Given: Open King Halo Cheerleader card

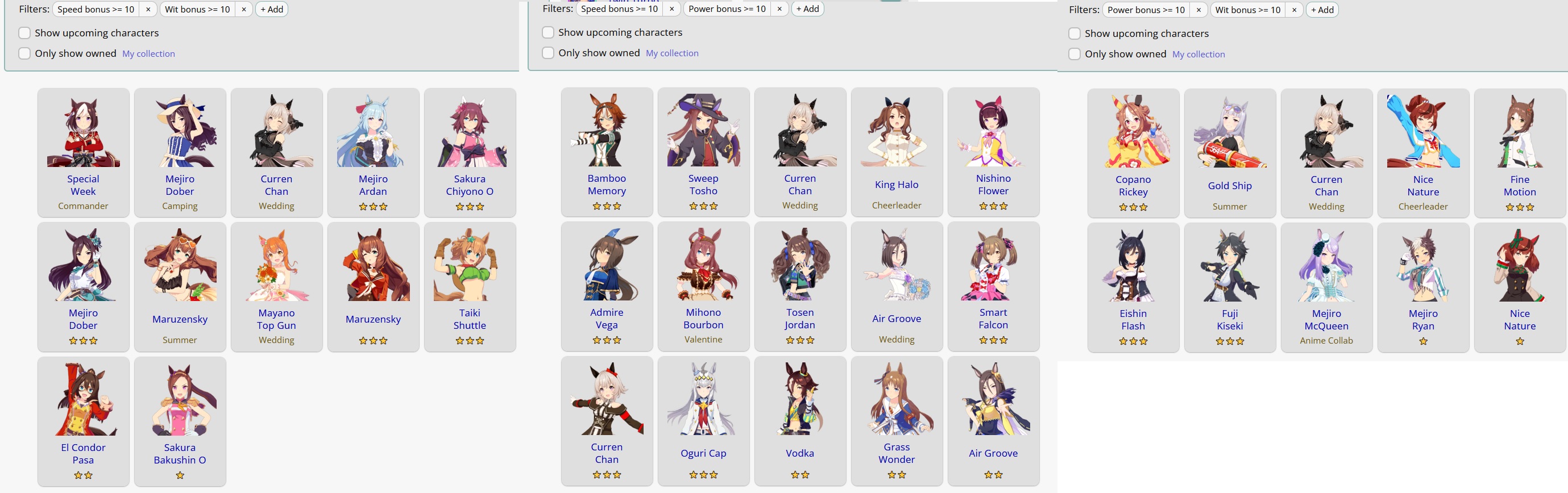Looking at the screenshot, I should (x=897, y=152).
